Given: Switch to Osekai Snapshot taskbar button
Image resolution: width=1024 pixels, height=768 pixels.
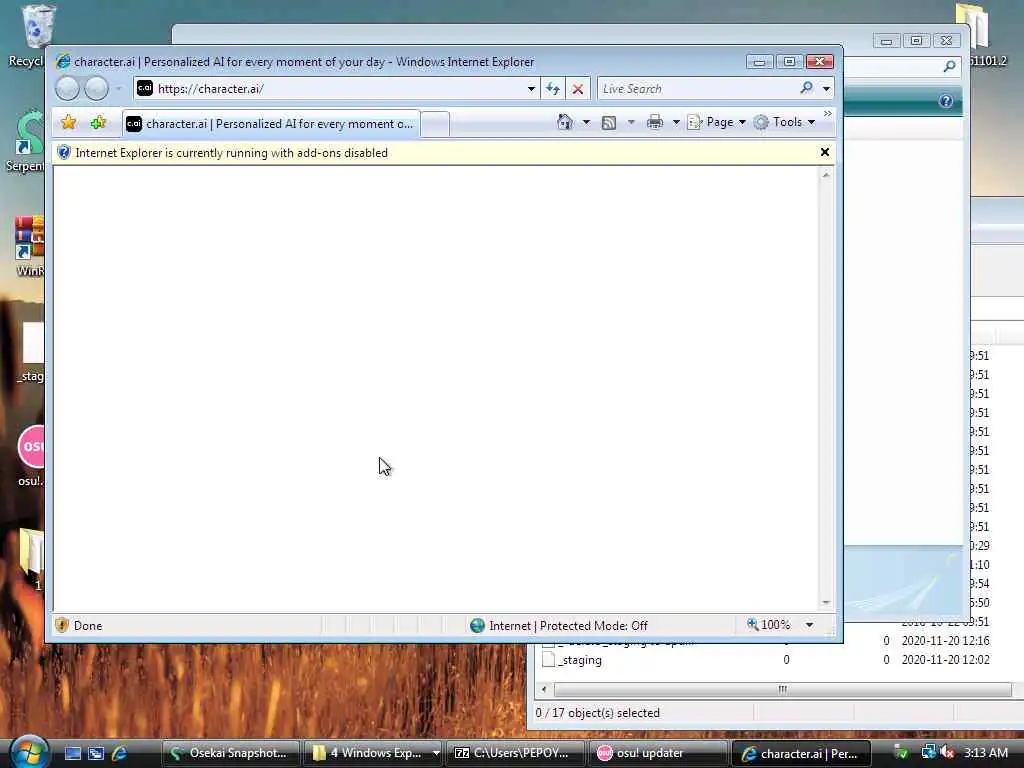Looking at the screenshot, I should pos(230,753).
